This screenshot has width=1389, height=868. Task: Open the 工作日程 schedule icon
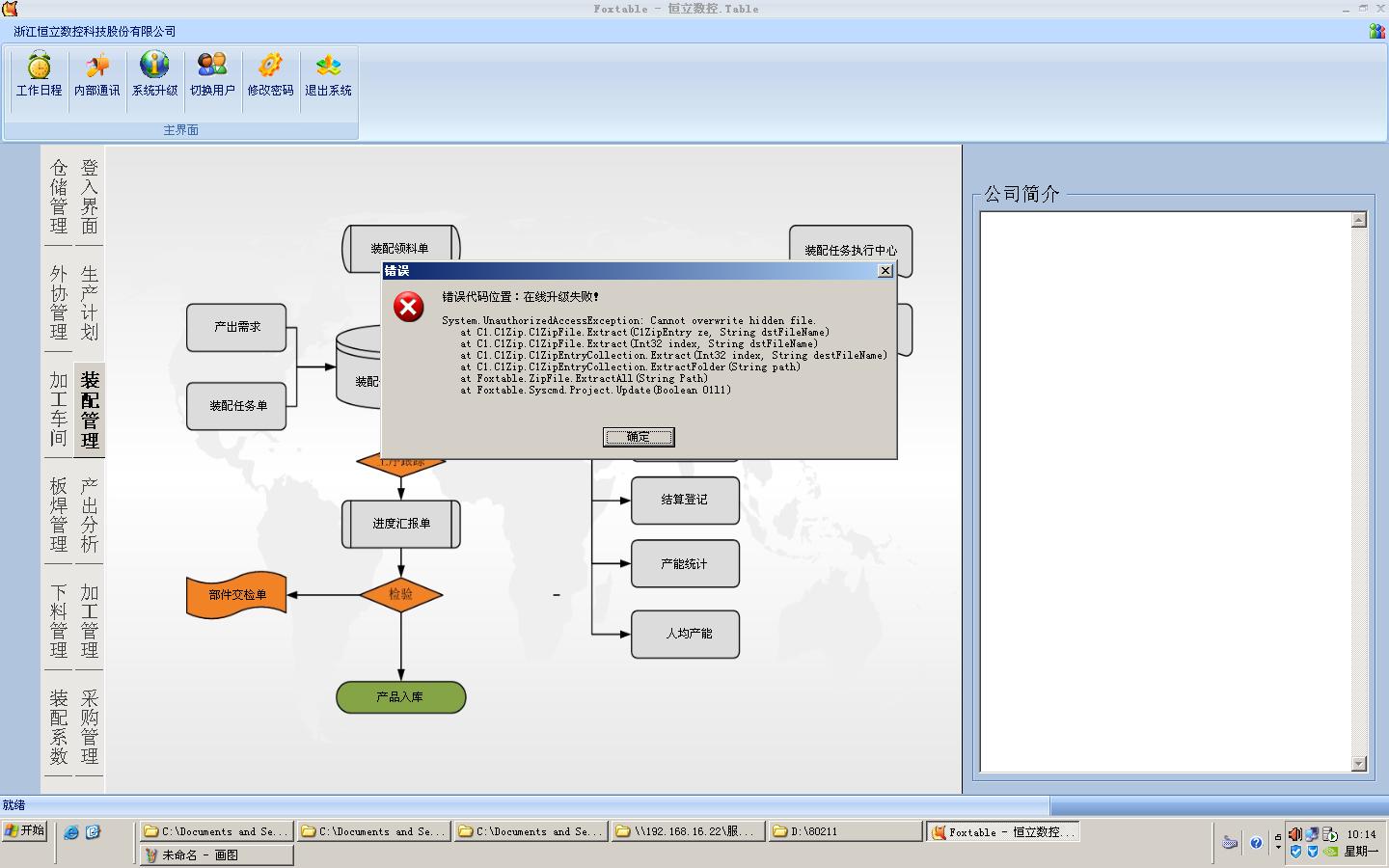coord(39,75)
